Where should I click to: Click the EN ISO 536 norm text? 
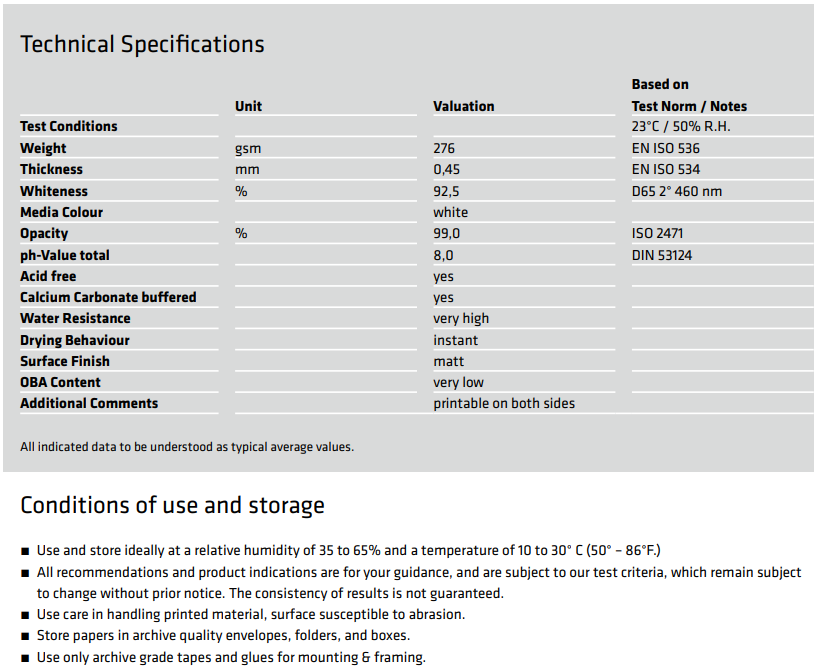[x=665, y=148]
